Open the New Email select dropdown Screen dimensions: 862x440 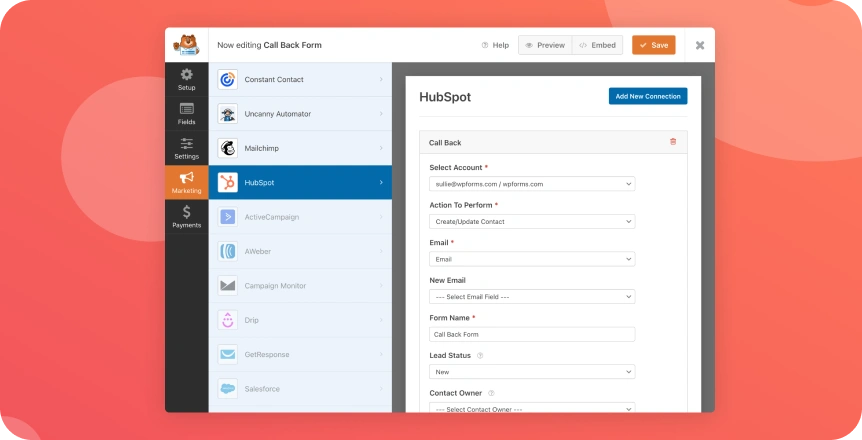pyautogui.click(x=532, y=296)
